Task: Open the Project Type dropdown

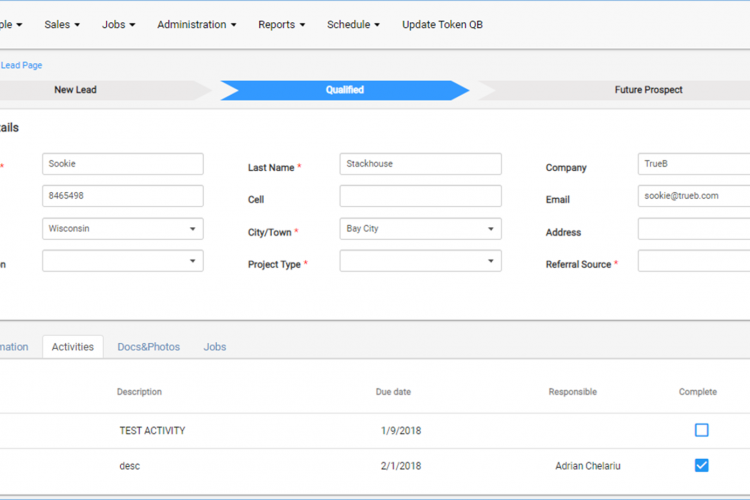Action: 420,261
